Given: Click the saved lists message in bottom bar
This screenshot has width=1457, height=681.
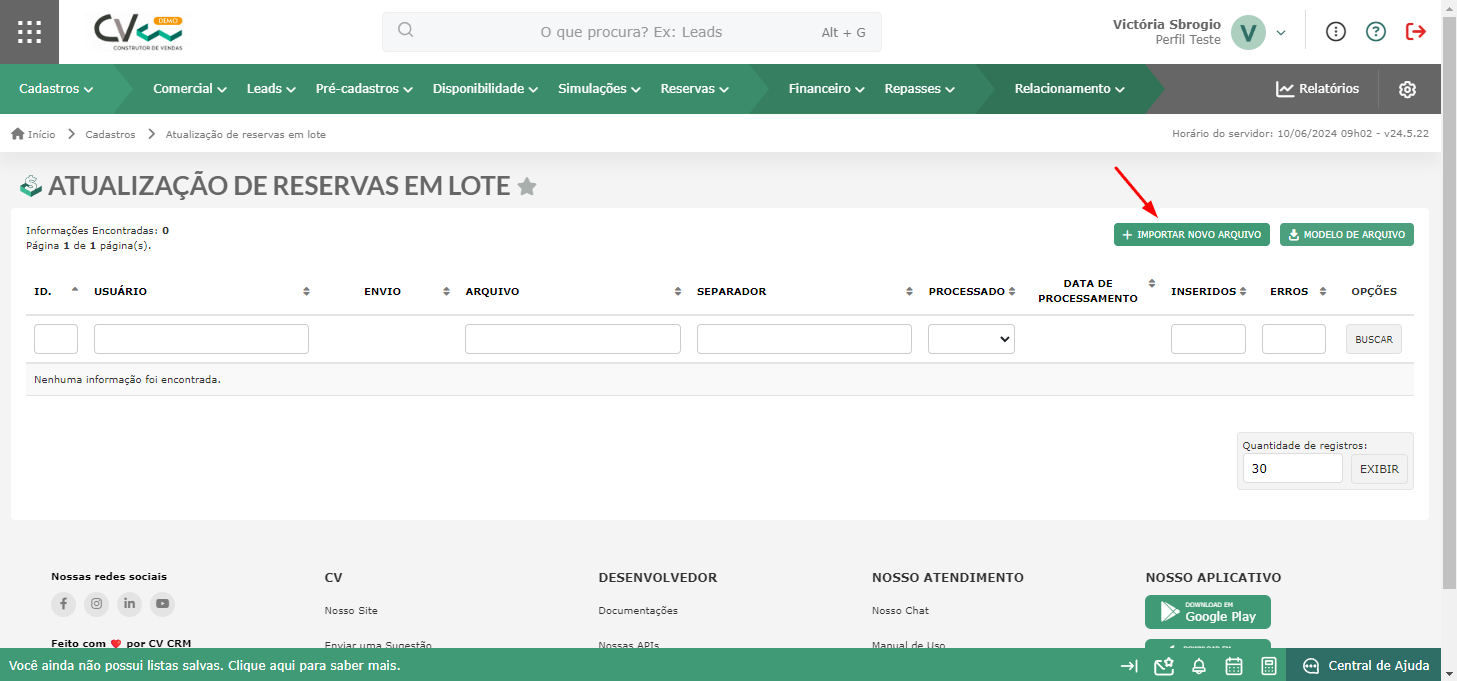Looking at the screenshot, I should [x=205, y=666].
